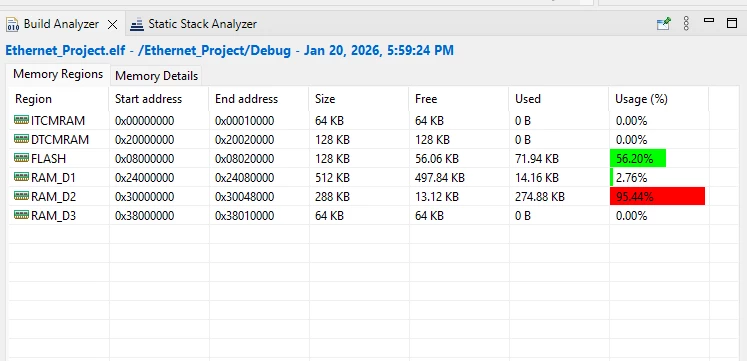Click start address 0x24000000 of RAM_D1
The image size is (747, 361).
coord(144,178)
